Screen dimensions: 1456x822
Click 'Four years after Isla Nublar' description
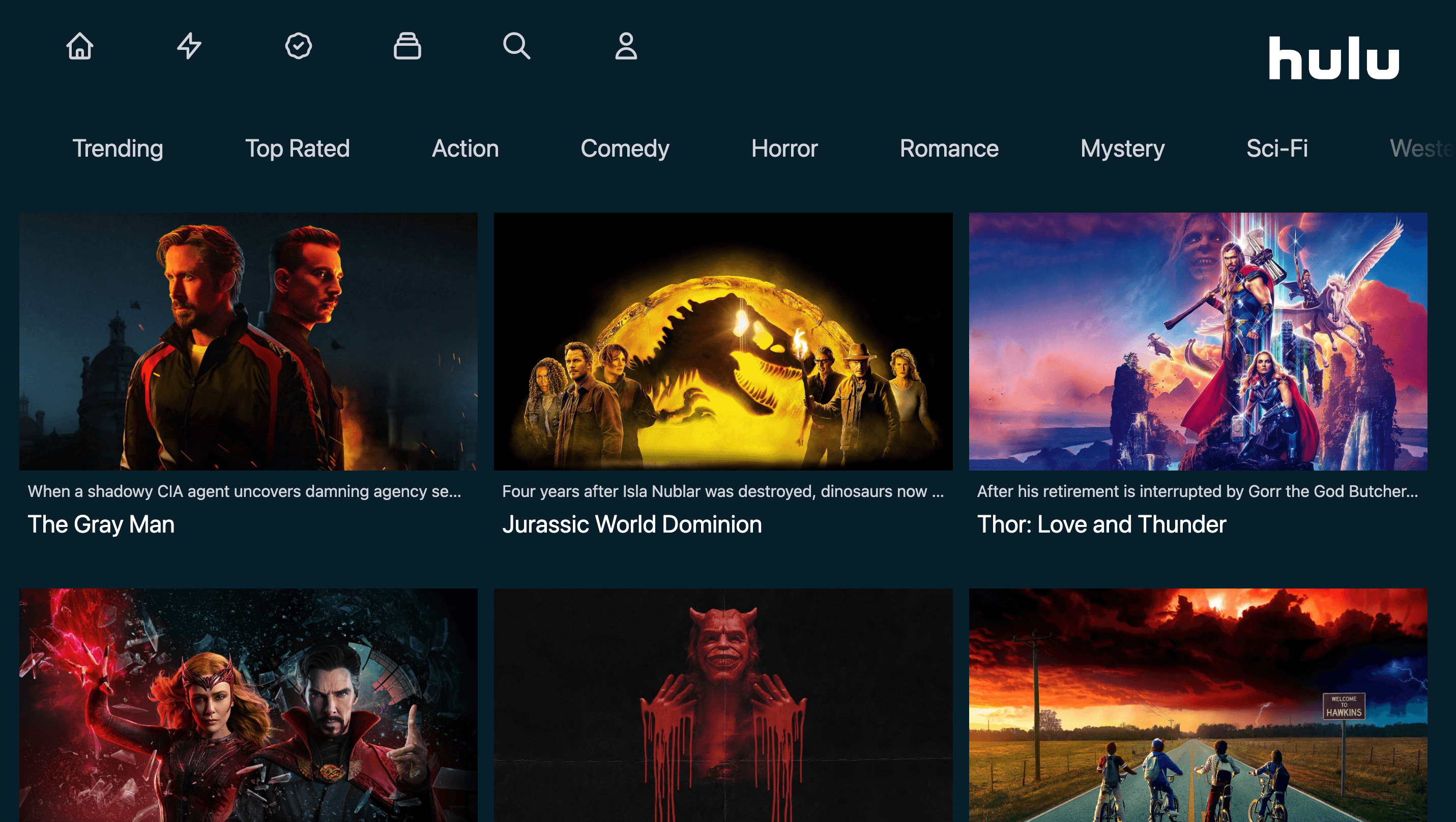click(x=723, y=491)
